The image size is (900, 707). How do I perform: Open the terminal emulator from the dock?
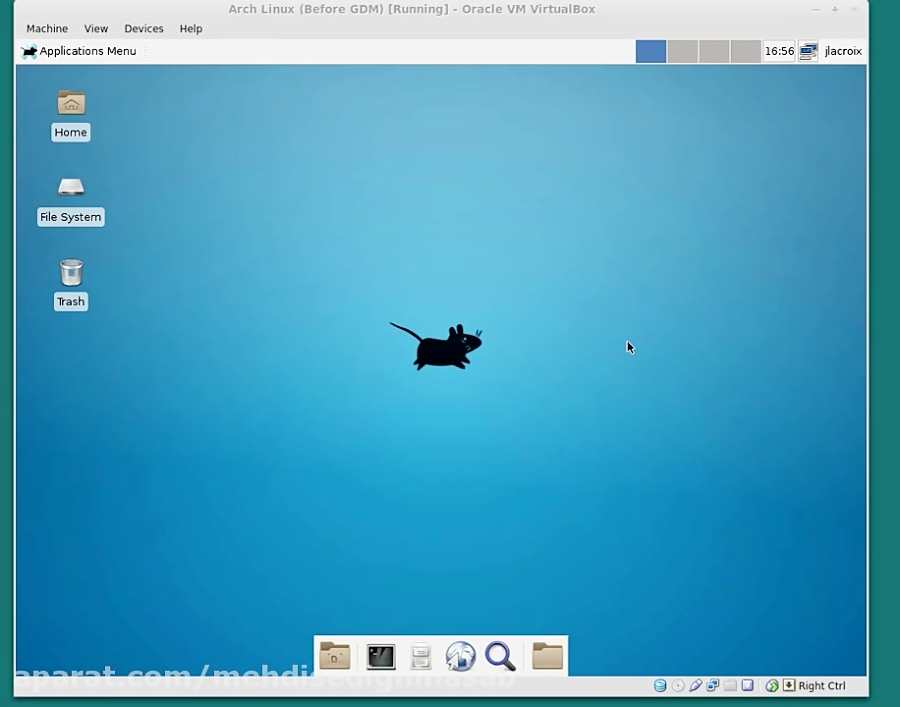[x=380, y=656]
